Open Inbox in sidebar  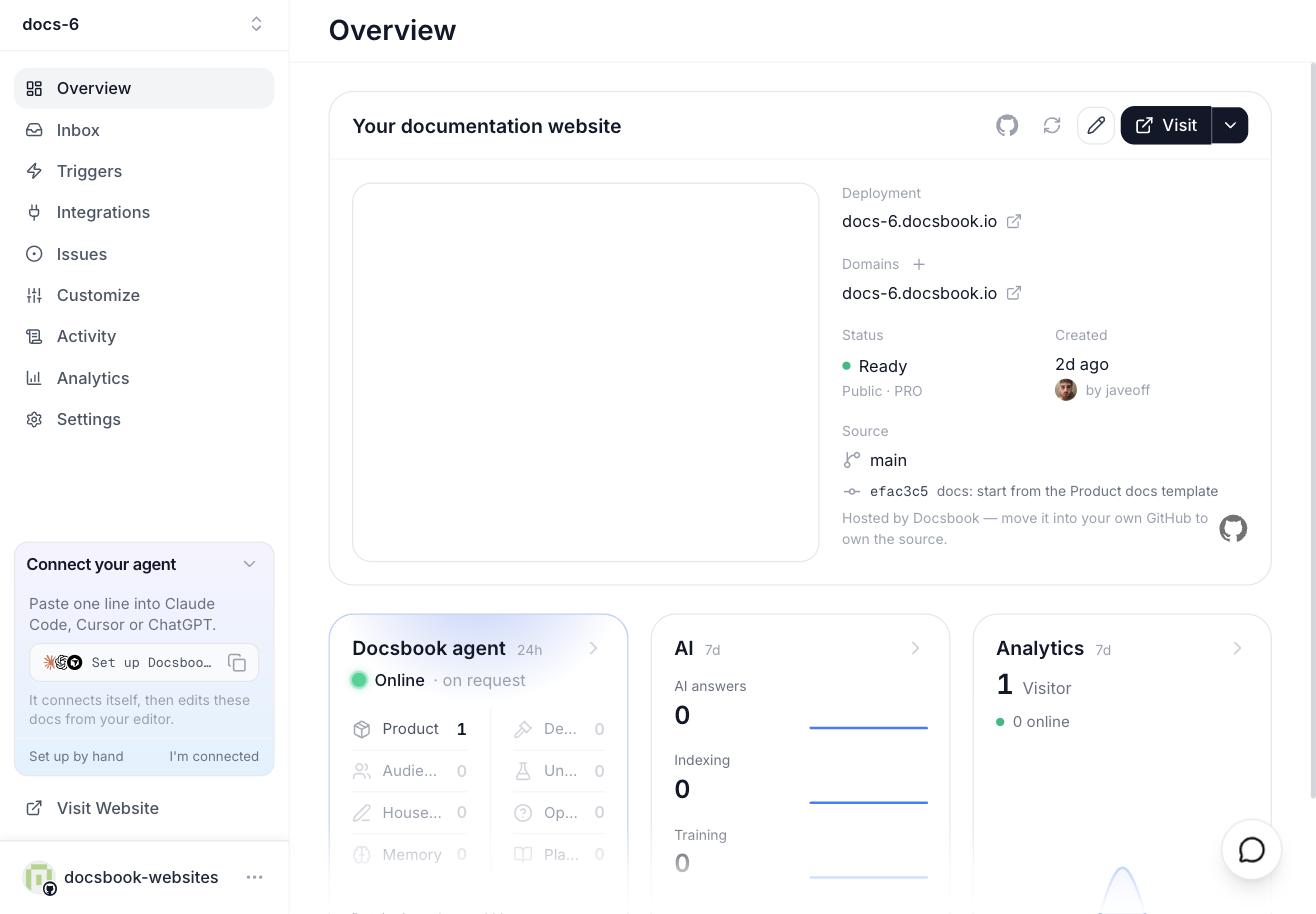(144, 130)
